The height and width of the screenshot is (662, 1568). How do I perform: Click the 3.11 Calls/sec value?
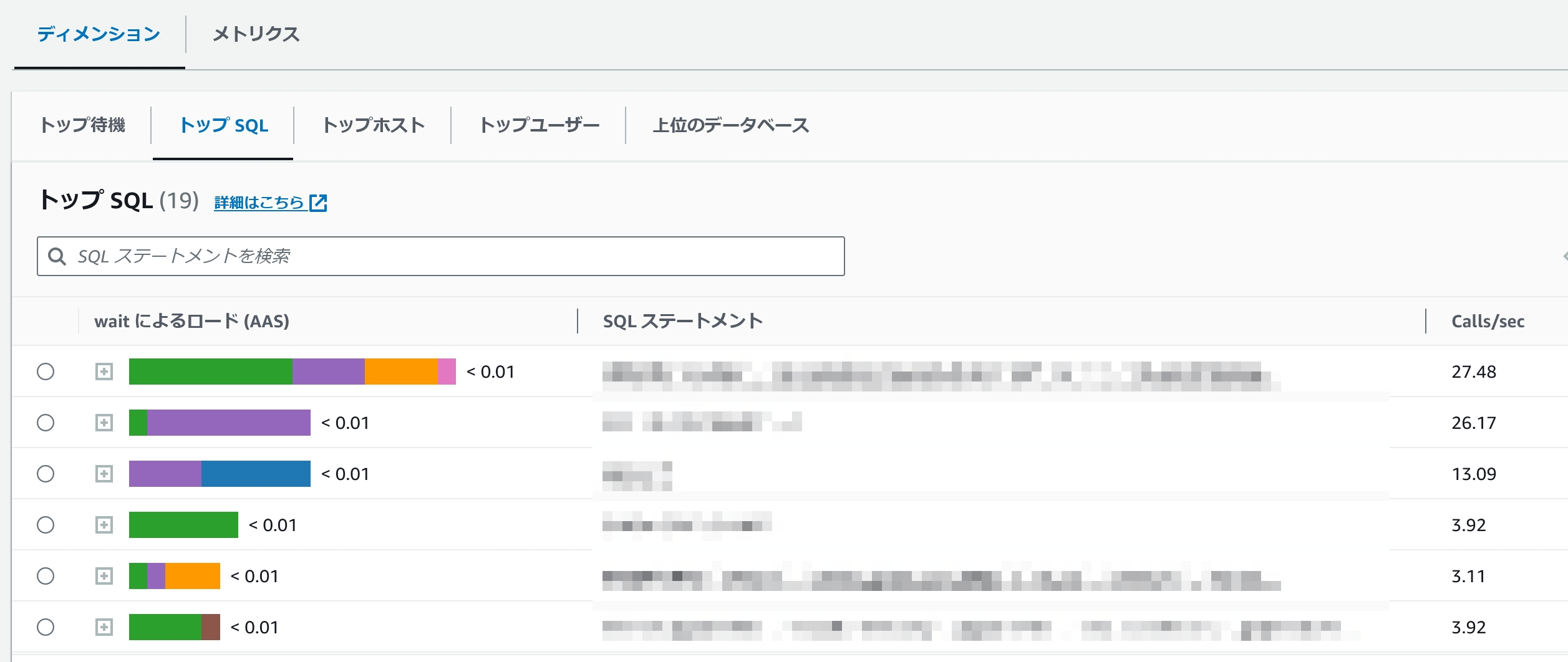point(1468,576)
